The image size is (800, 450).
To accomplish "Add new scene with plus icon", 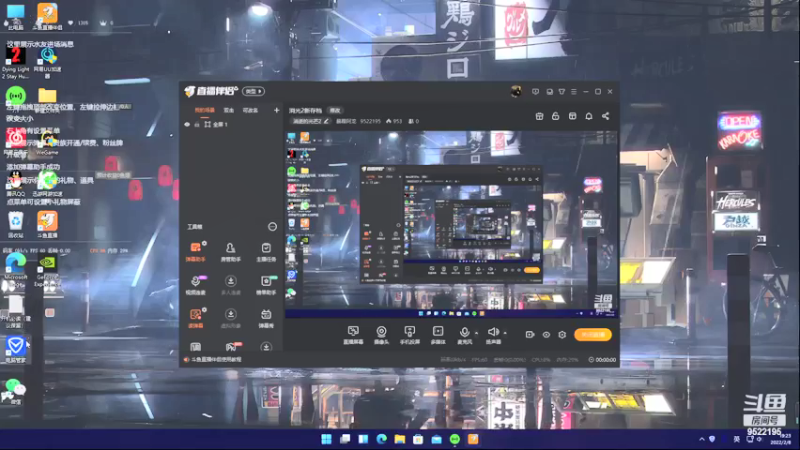I will click(276, 110).
